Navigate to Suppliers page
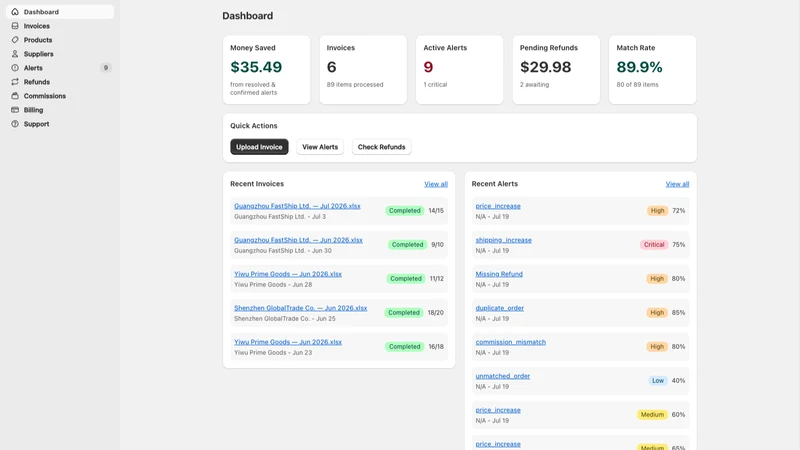This screenshot has width=800, height=450. (x=60, y=54)
